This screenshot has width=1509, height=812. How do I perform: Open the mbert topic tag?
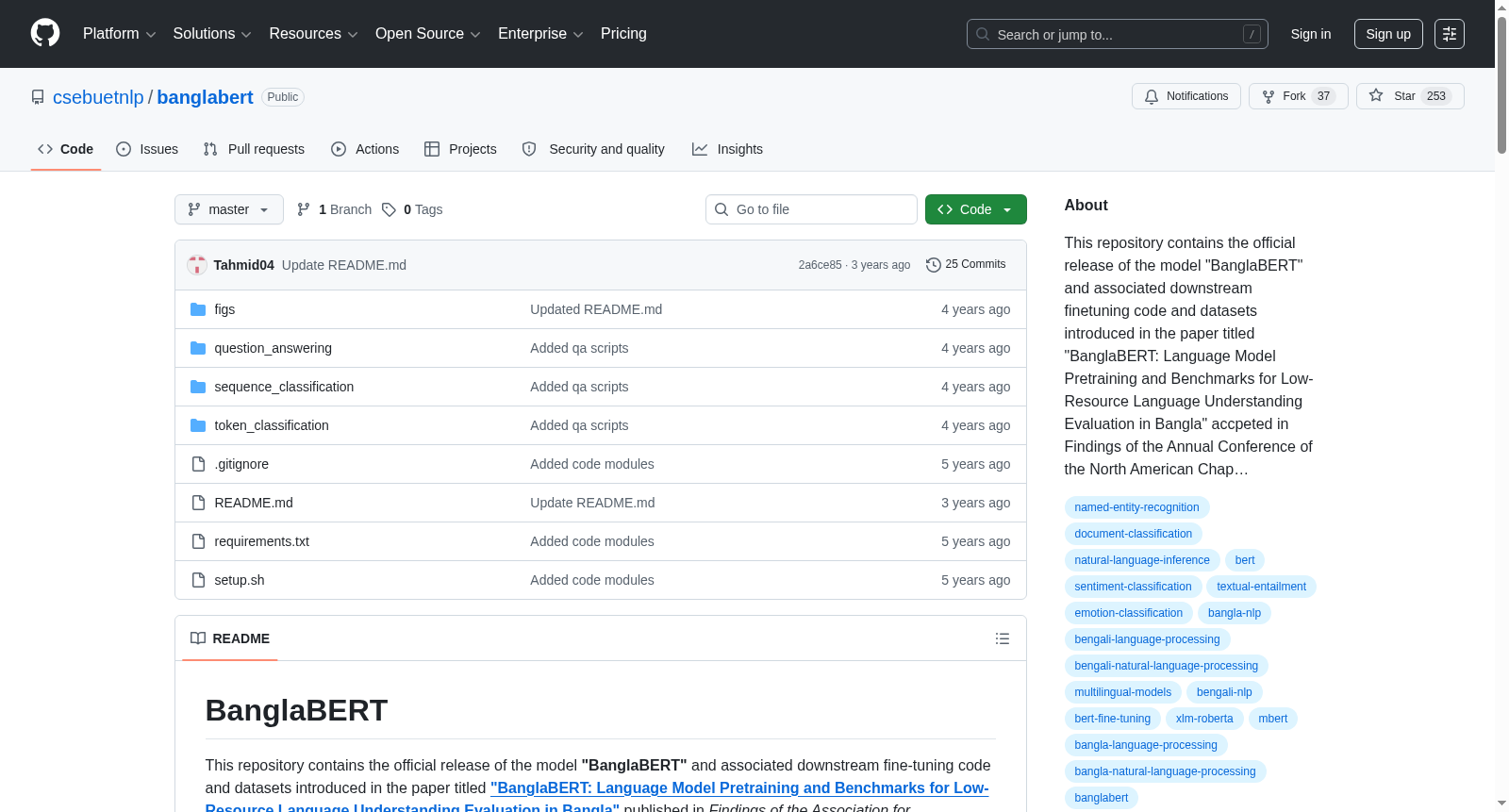point(1272,719)
